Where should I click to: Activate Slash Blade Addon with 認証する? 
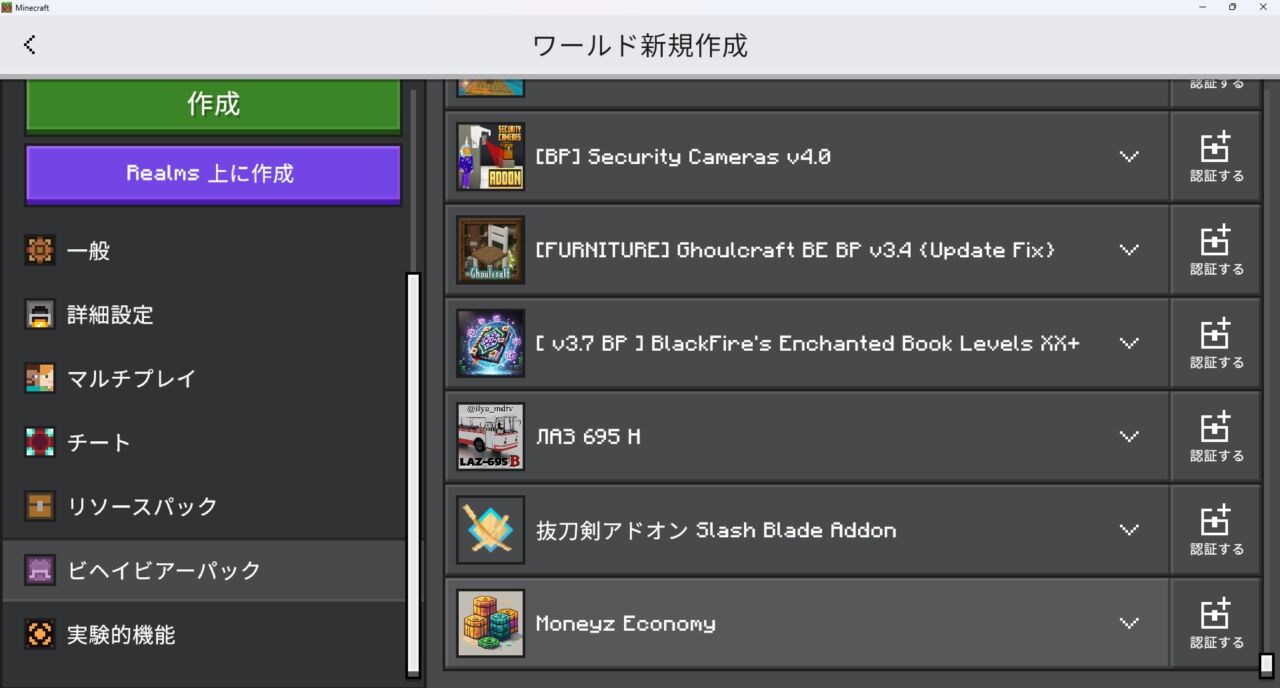1216,530
